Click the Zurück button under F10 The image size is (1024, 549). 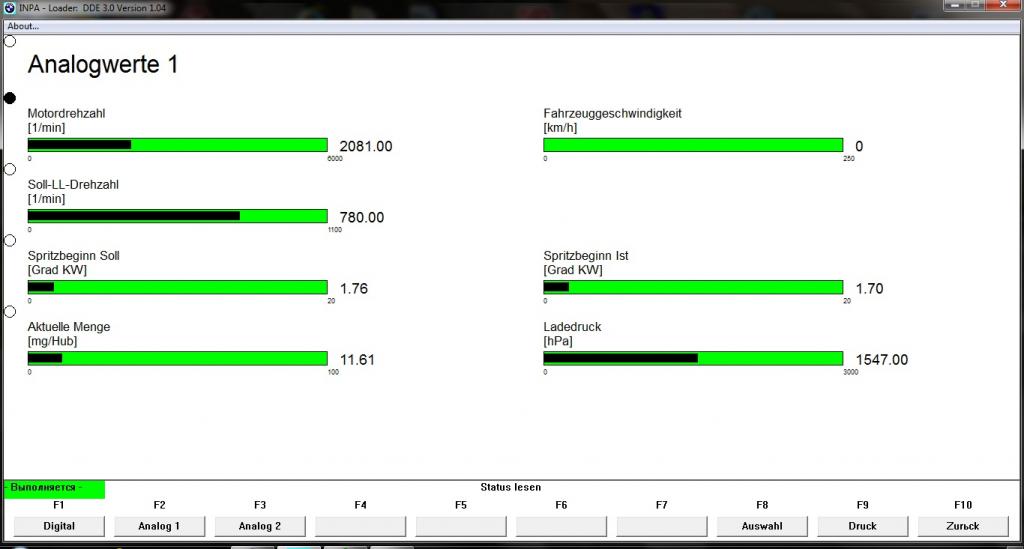(x=963, y=526)
